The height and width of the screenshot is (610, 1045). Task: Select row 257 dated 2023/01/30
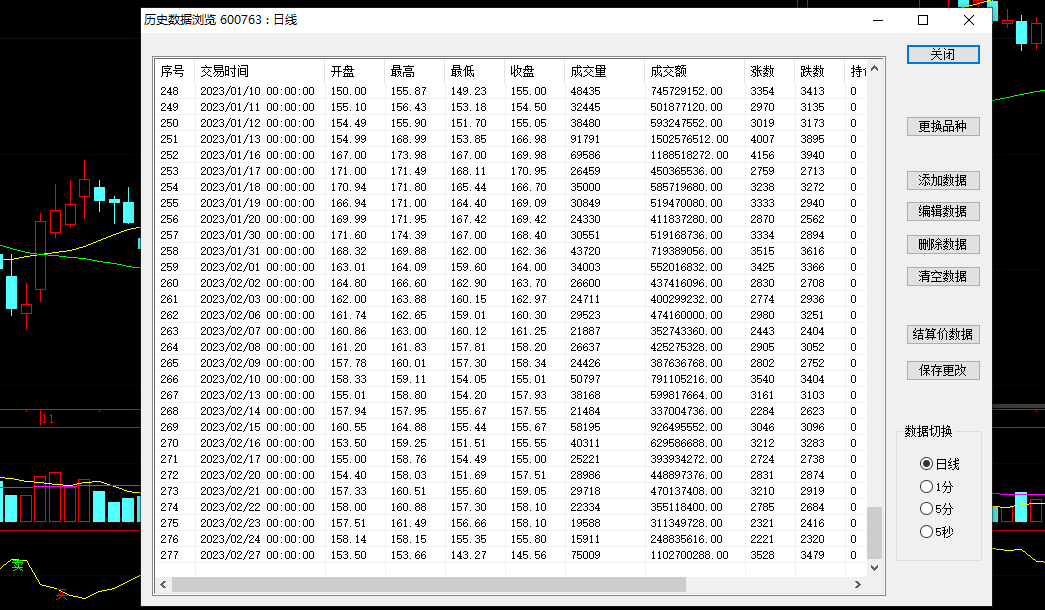[x=511, y=235]
